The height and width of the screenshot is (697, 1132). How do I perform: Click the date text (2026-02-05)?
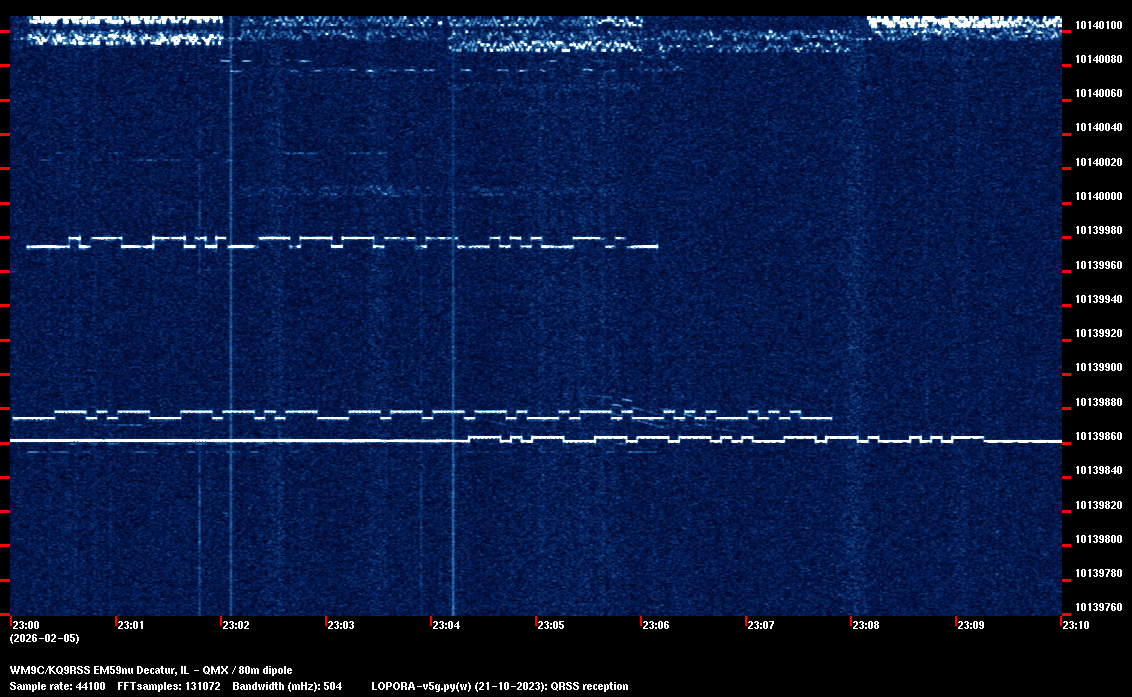pos(44,638)
